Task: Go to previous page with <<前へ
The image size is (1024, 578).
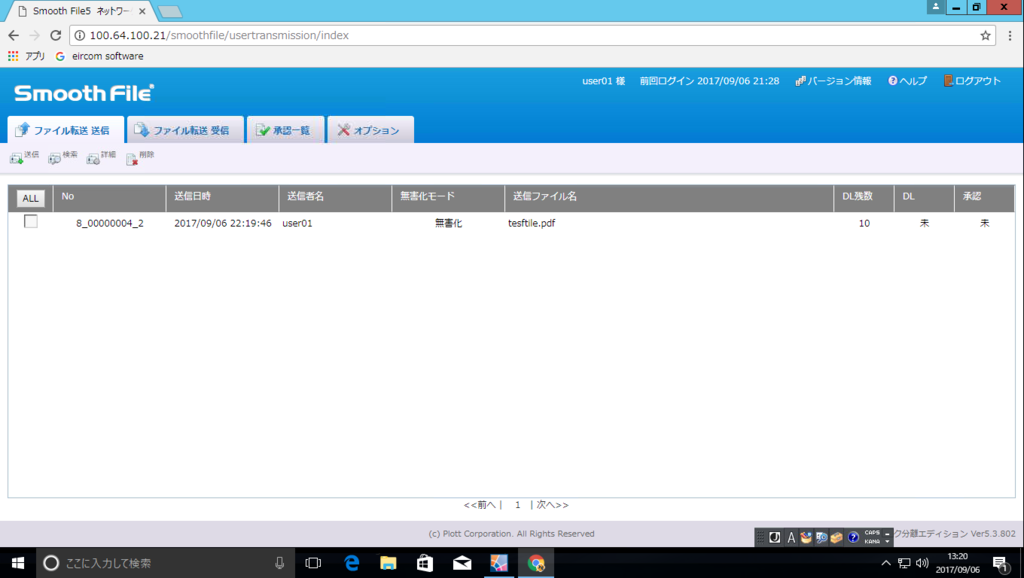Action: (x=479, y=505)
